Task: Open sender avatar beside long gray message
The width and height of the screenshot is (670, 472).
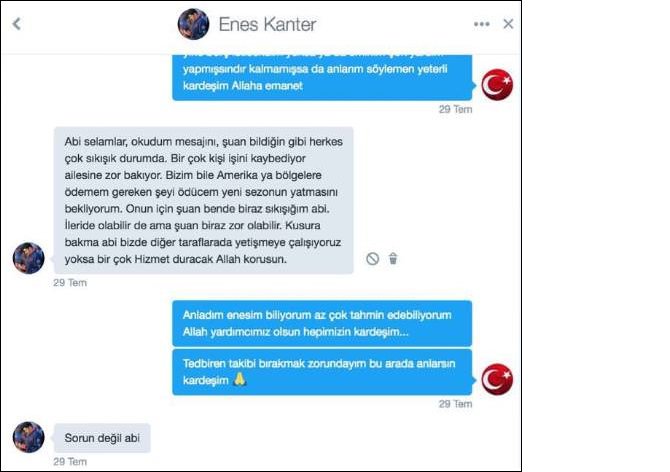Action: click(x=29, y=258)
